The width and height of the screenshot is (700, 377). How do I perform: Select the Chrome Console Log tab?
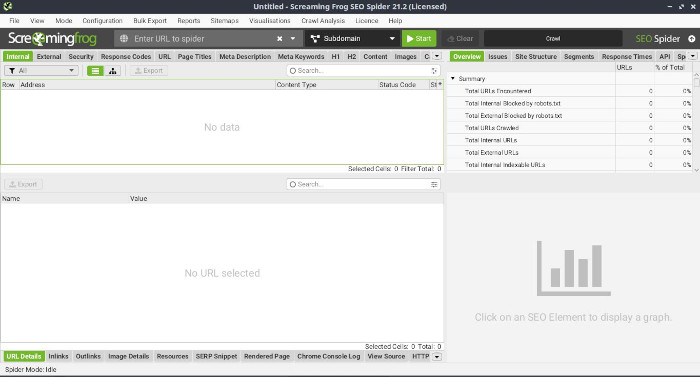[329, 356]
